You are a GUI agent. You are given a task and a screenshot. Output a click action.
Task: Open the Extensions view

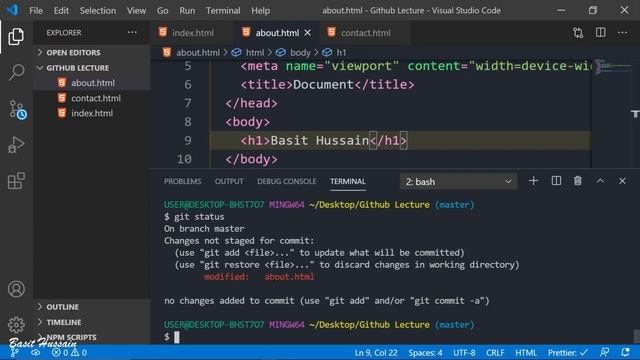click(x=16, y=181)
